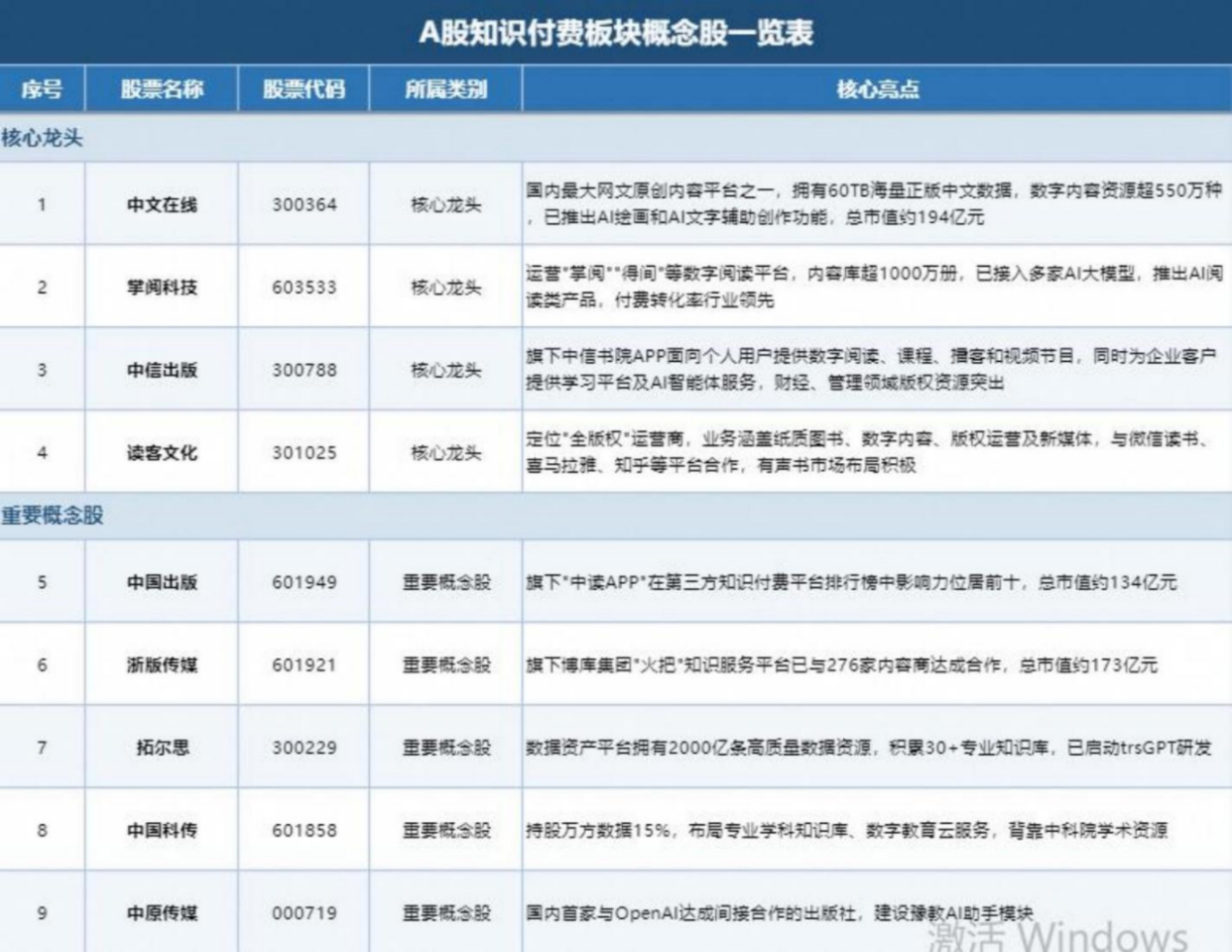
Task: Click the 核心亮点 description for 读客文化
Action: click(x=869, y=451)
